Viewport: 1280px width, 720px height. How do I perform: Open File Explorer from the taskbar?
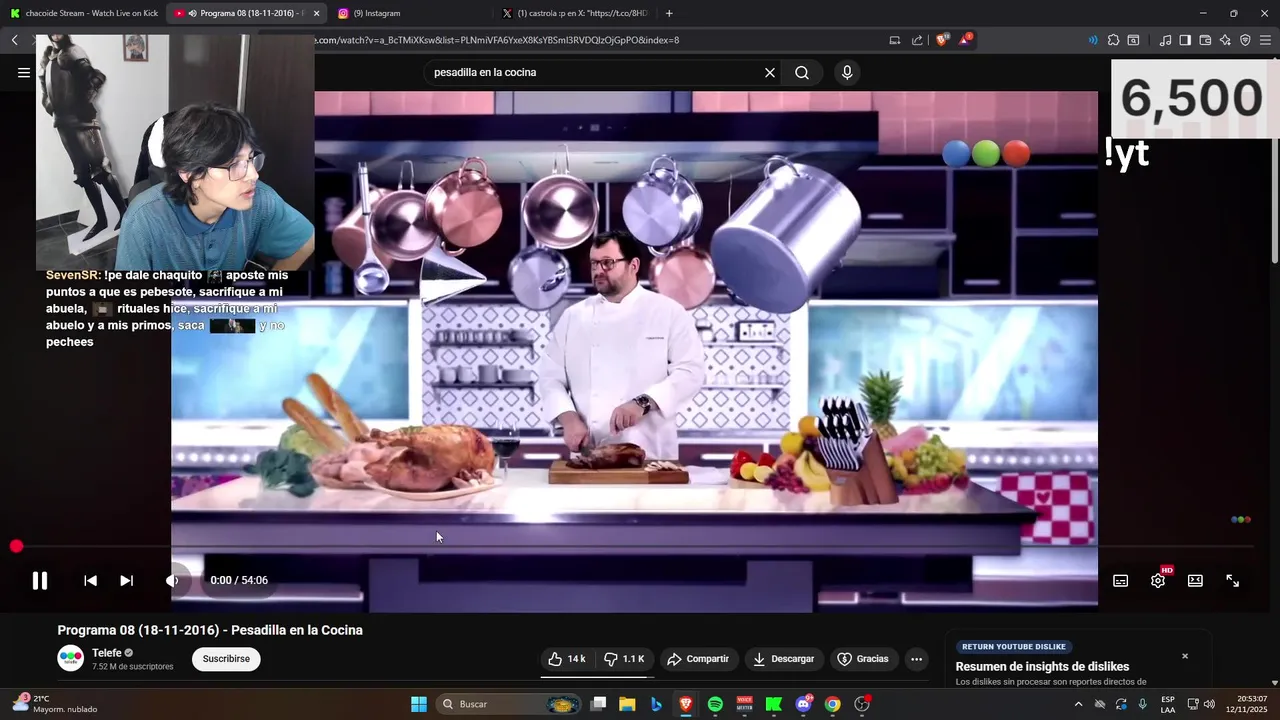pos(627,704)
